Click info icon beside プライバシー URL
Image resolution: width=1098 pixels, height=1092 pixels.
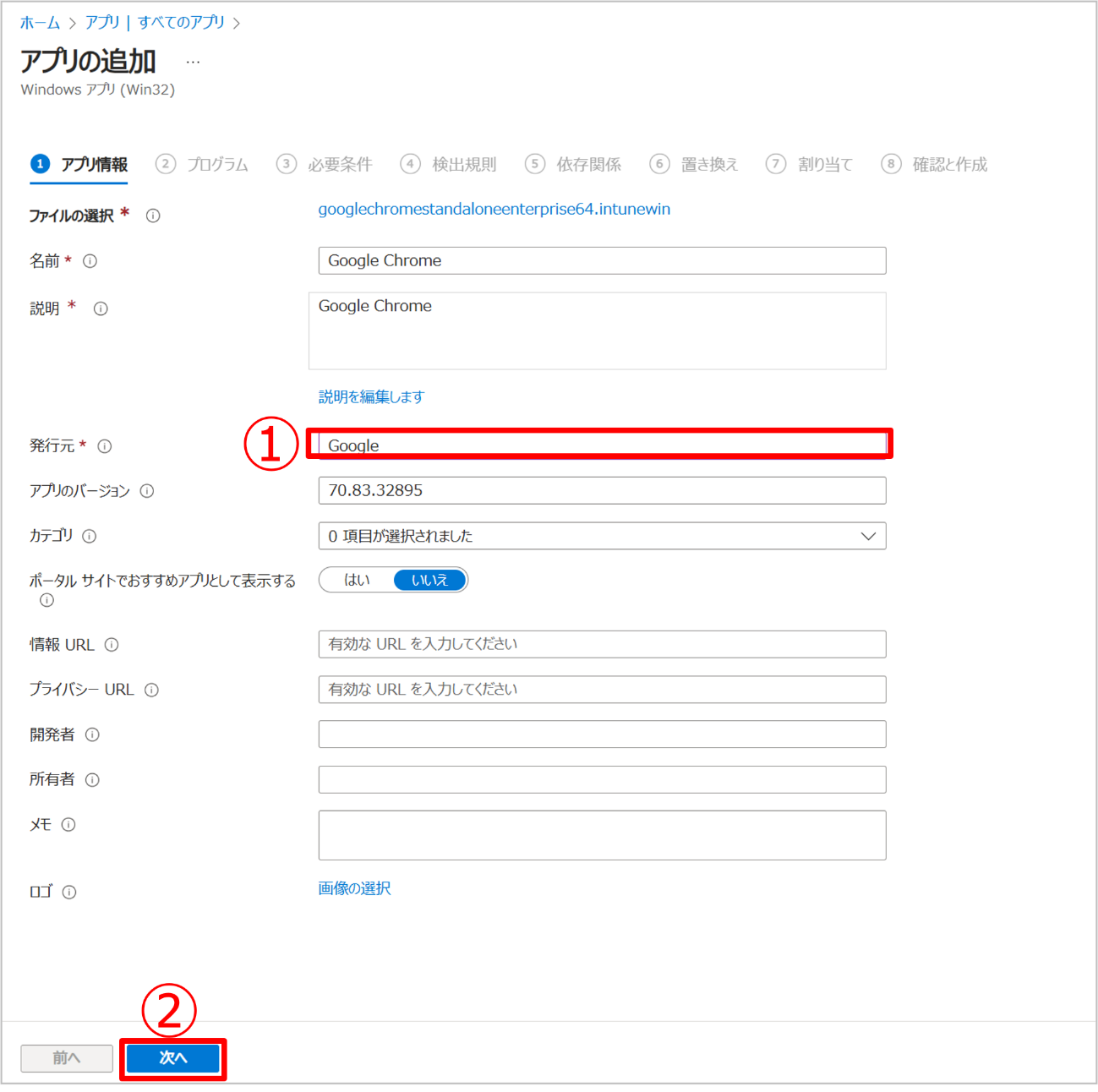(151, 690)
